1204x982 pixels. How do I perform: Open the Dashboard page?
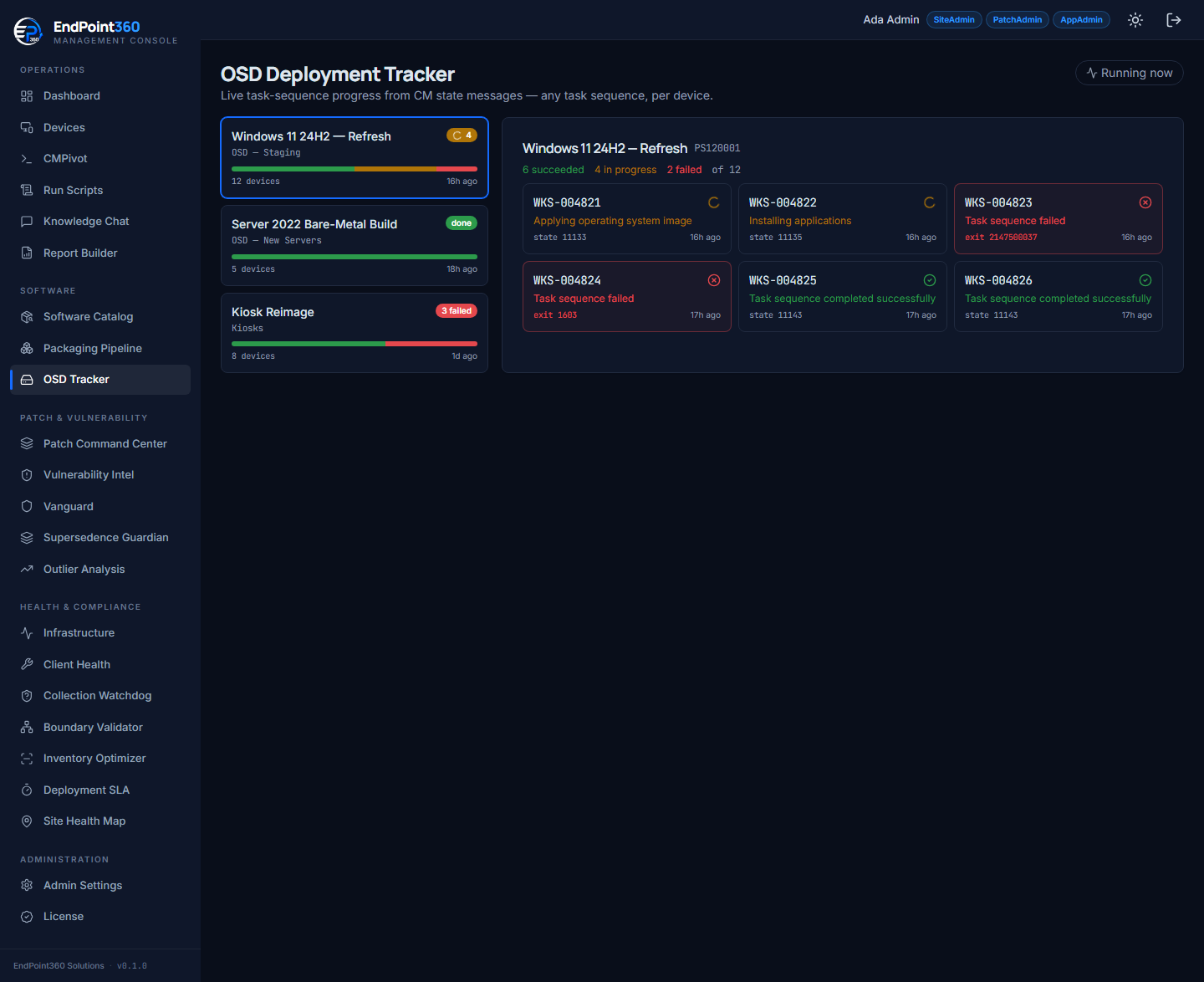tap(100, 96)
